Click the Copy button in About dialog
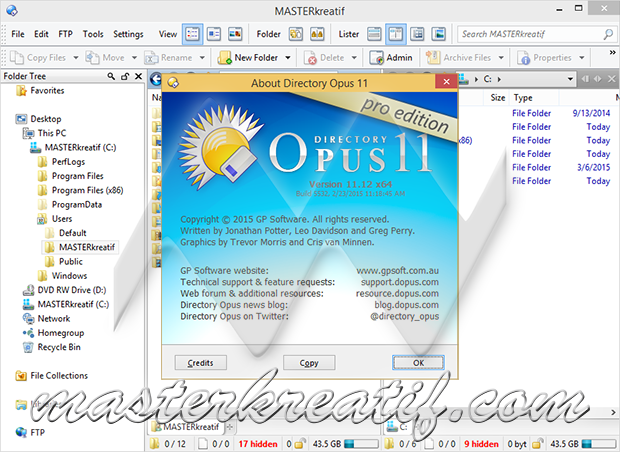Image resolution: width=620 pixels, height=452 pixels. pos(309,363)
